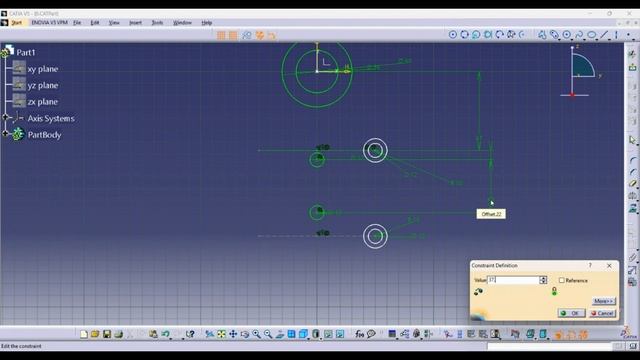Select the Rotate view icon
Image resolution: width=640 pixels, height=360 pixels.
coord(244,334)
